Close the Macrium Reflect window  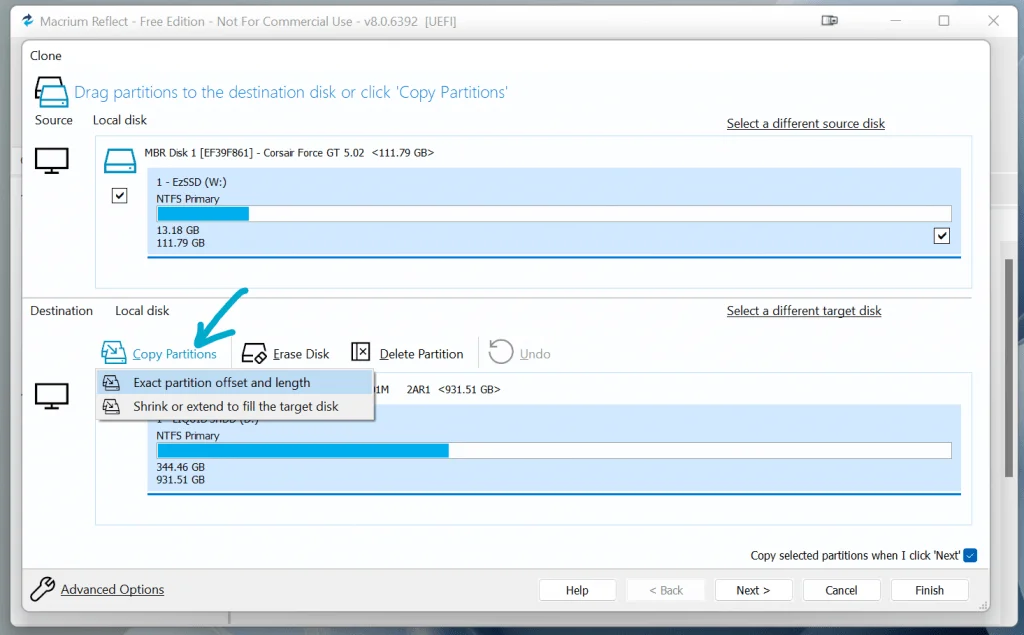click(993, 21)
